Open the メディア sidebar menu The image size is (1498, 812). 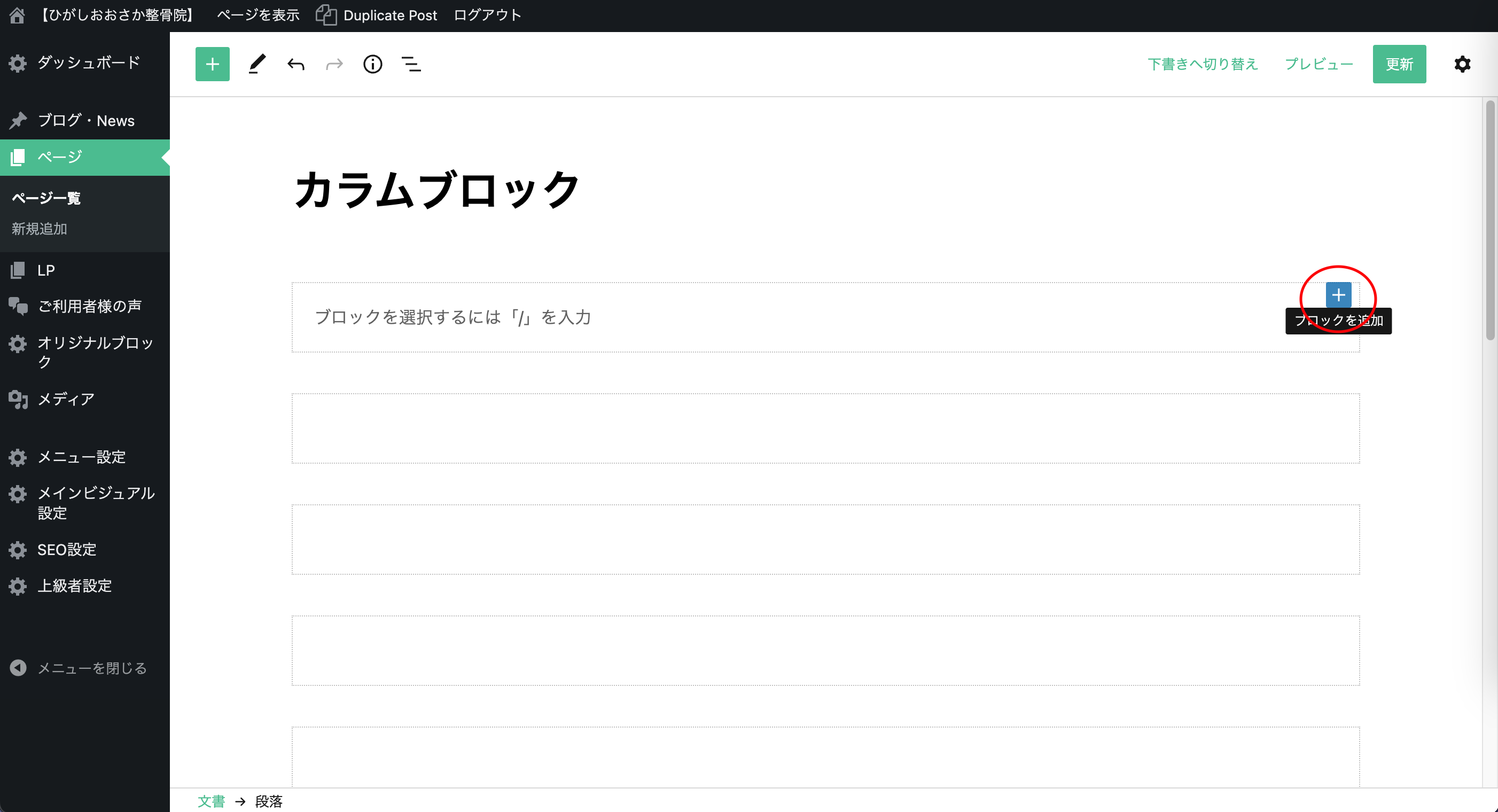[65, 399]
